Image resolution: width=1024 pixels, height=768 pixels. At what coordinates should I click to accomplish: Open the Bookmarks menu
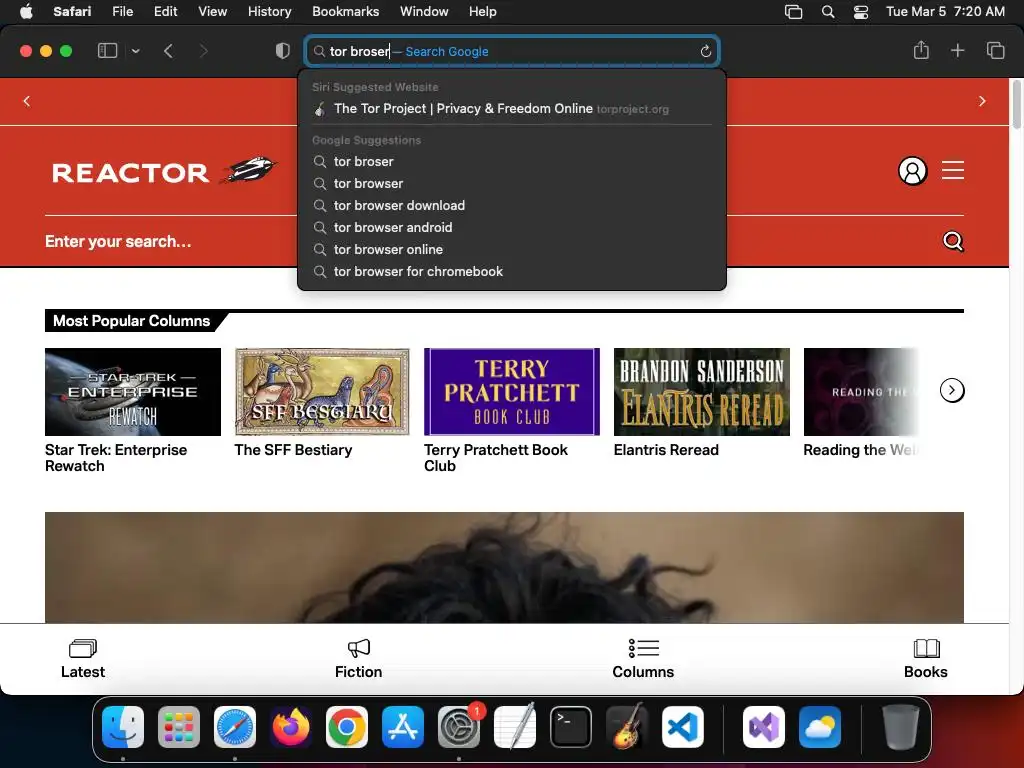[x=345, y=11]
